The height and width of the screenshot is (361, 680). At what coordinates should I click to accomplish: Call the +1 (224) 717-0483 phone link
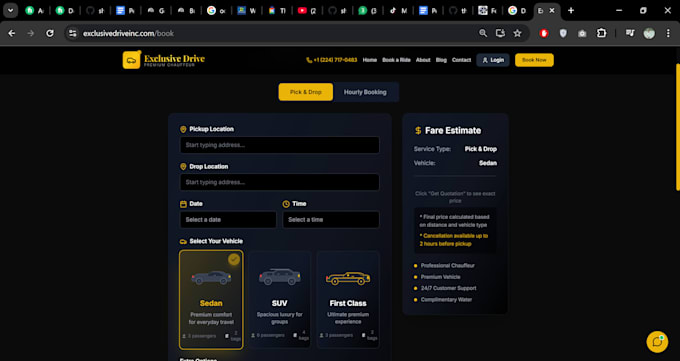click(332, 60)
